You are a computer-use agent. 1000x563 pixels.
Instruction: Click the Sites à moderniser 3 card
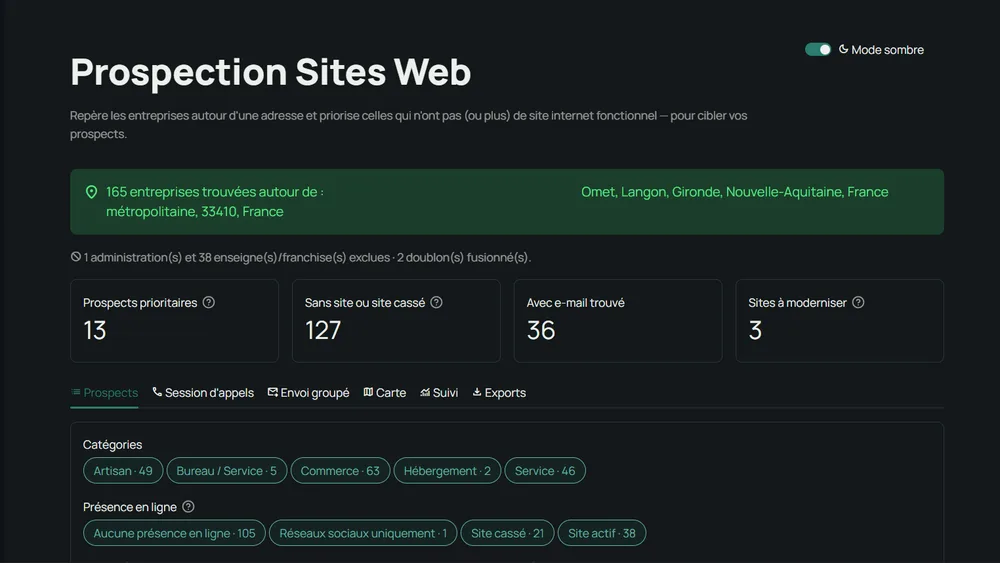[x=839, y=321]
